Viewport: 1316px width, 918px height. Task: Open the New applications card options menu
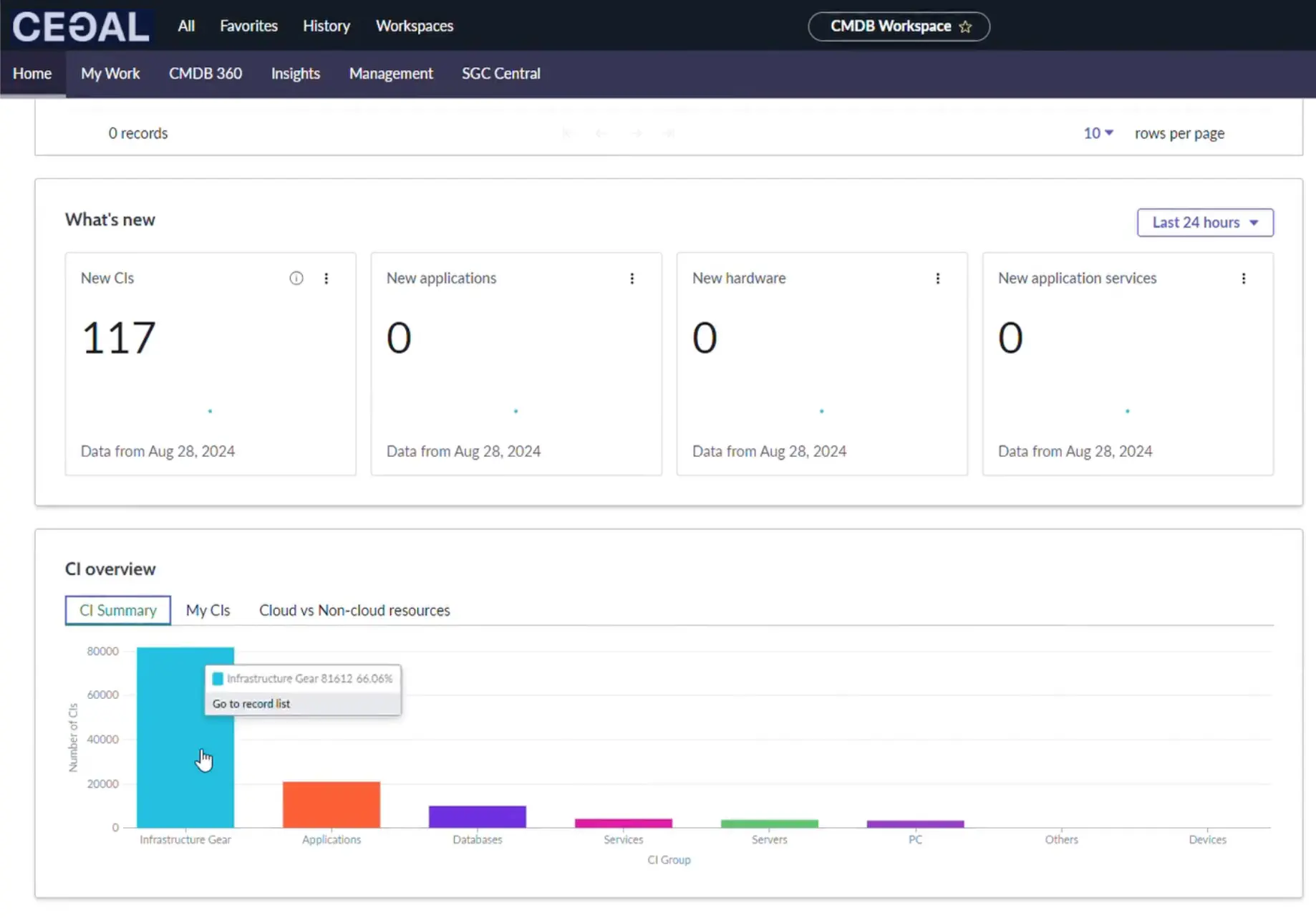[x=632, y=279]
